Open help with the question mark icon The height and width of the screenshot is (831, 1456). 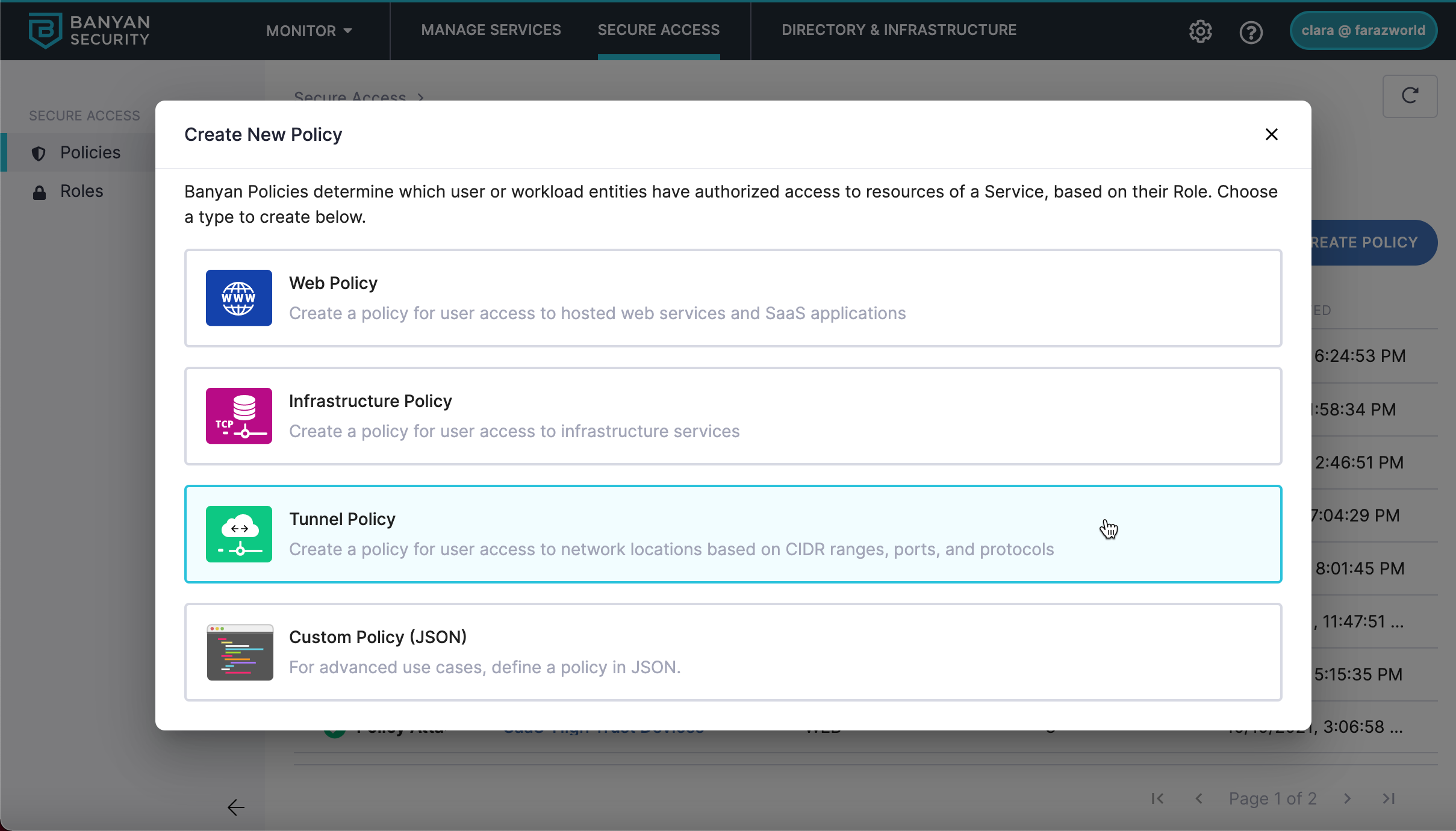pyautogui.click(x=1251, y=31)
